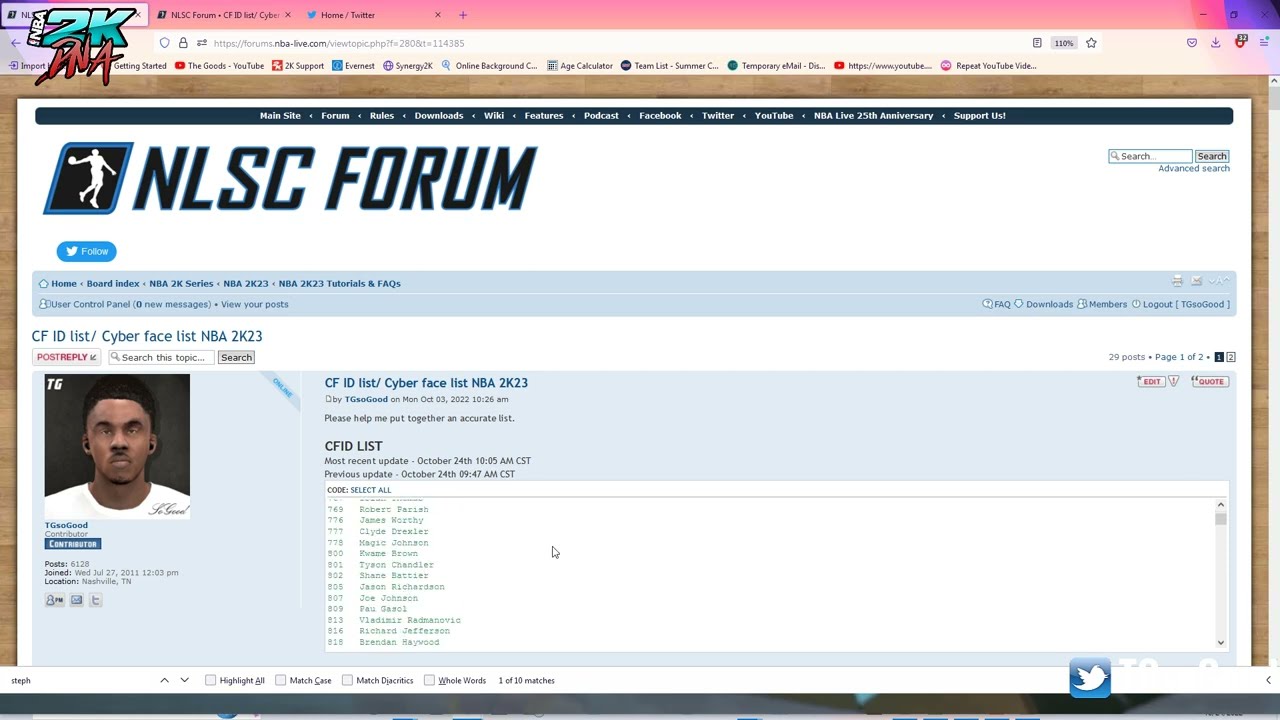This screenshot has width=1280, height=720.
Task: Click the EDIT post button
Action: [x=1150, y=381]
